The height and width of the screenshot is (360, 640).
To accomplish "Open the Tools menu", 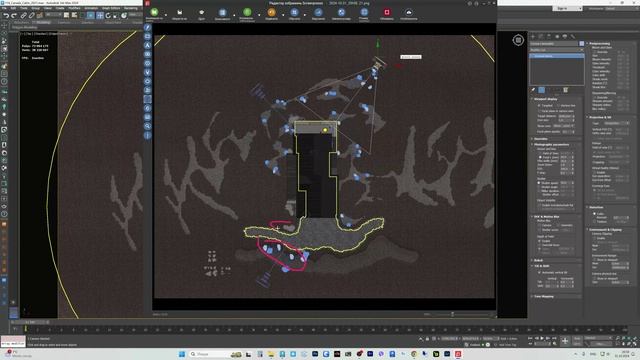I will (x=24, y=8).
